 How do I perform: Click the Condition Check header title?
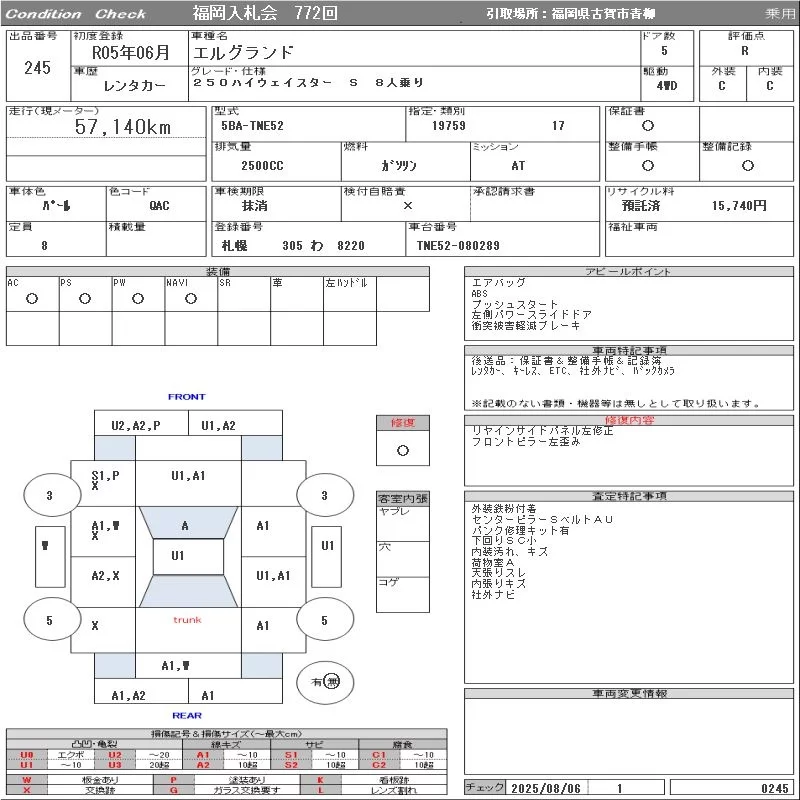click(76, 14)
